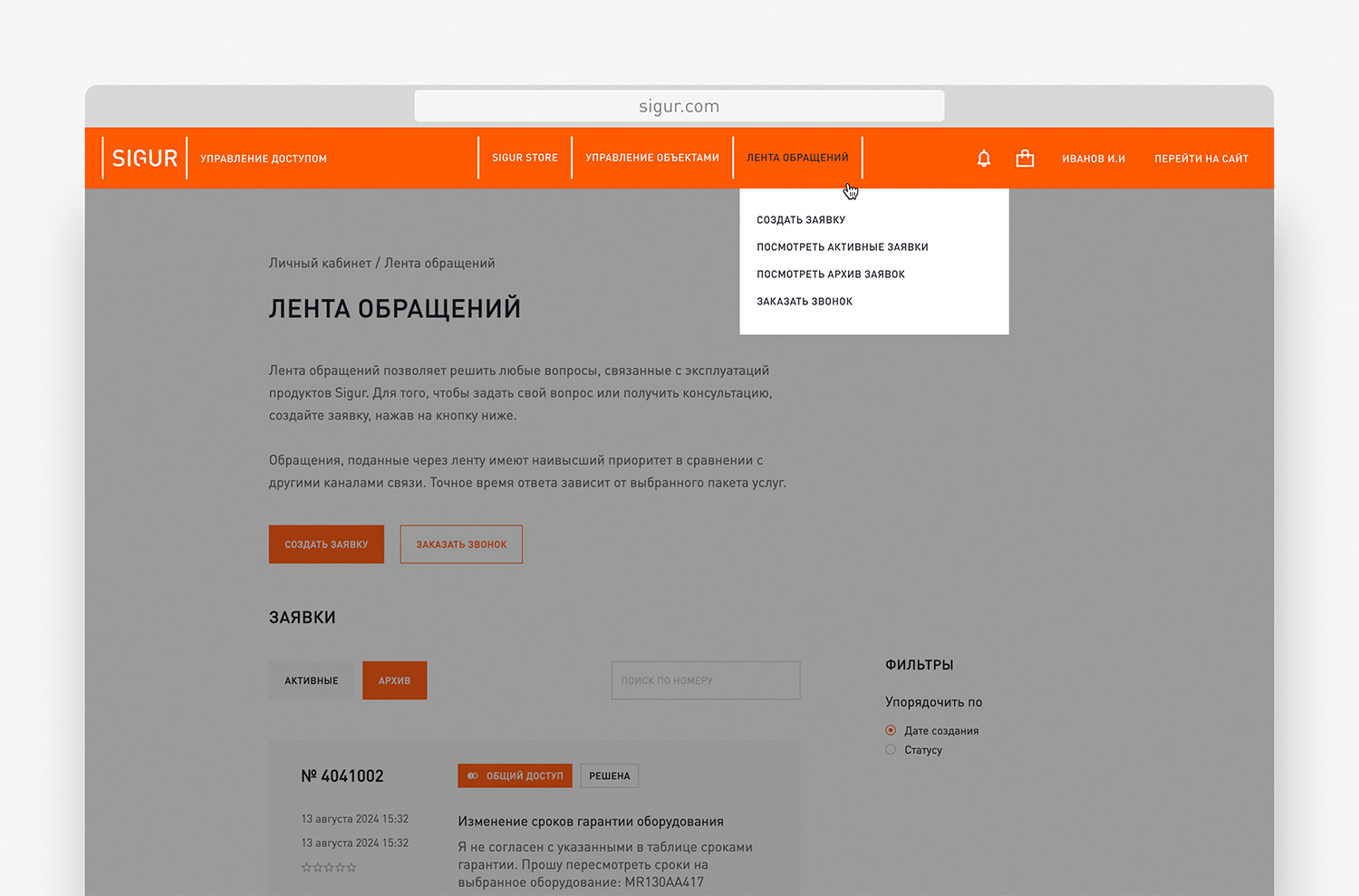
Task: Click the SIGUR logo
Action: [x=145, y=159]
